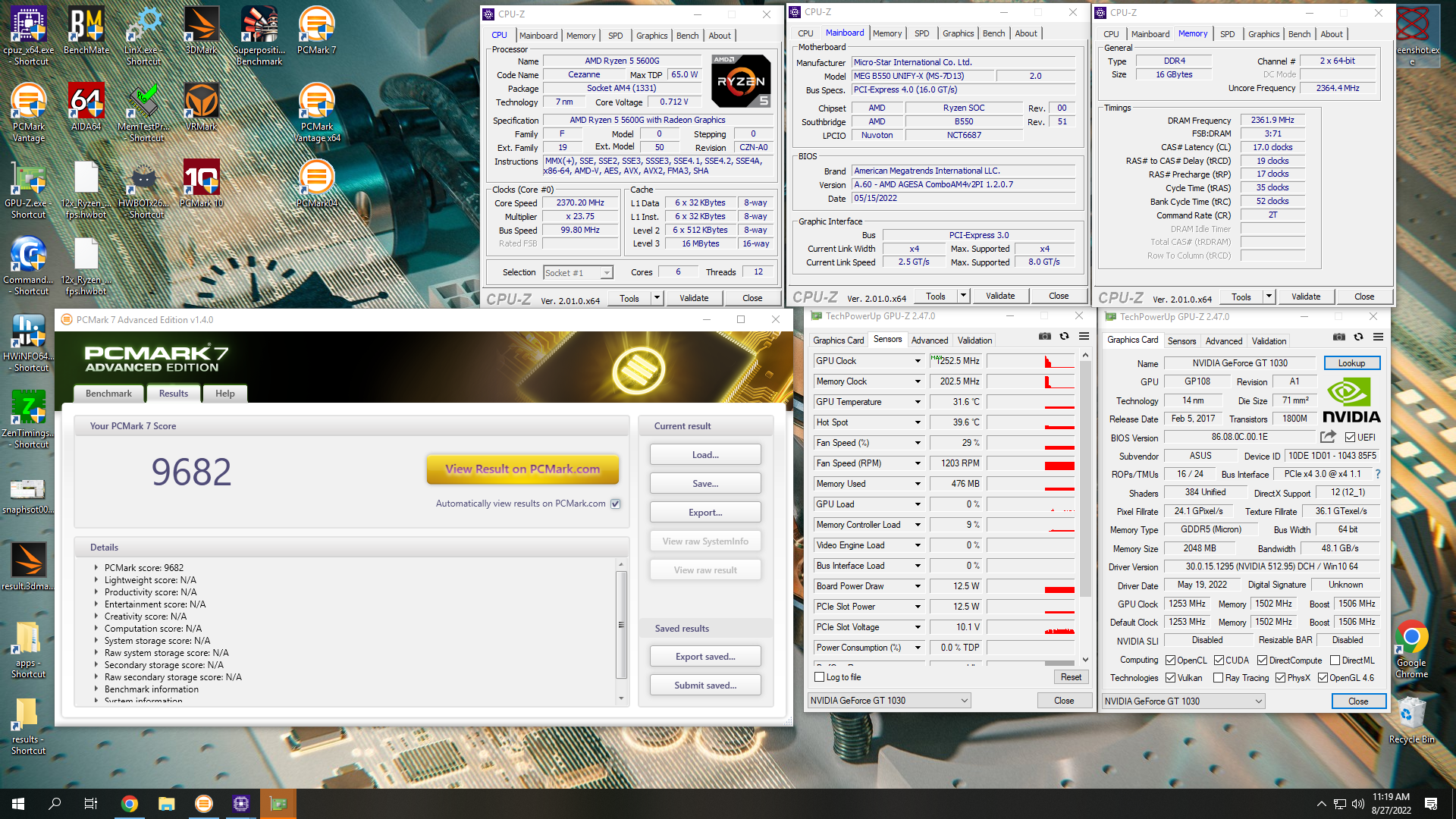Launch the GPU-Z.exe shortcut icon
The image size is (1456, 819).
point(28,190)
